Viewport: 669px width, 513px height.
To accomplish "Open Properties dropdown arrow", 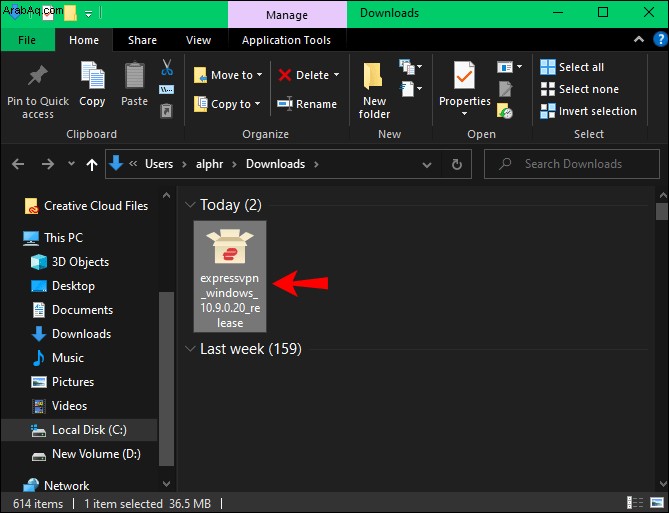I will click(x=465, y=114).
